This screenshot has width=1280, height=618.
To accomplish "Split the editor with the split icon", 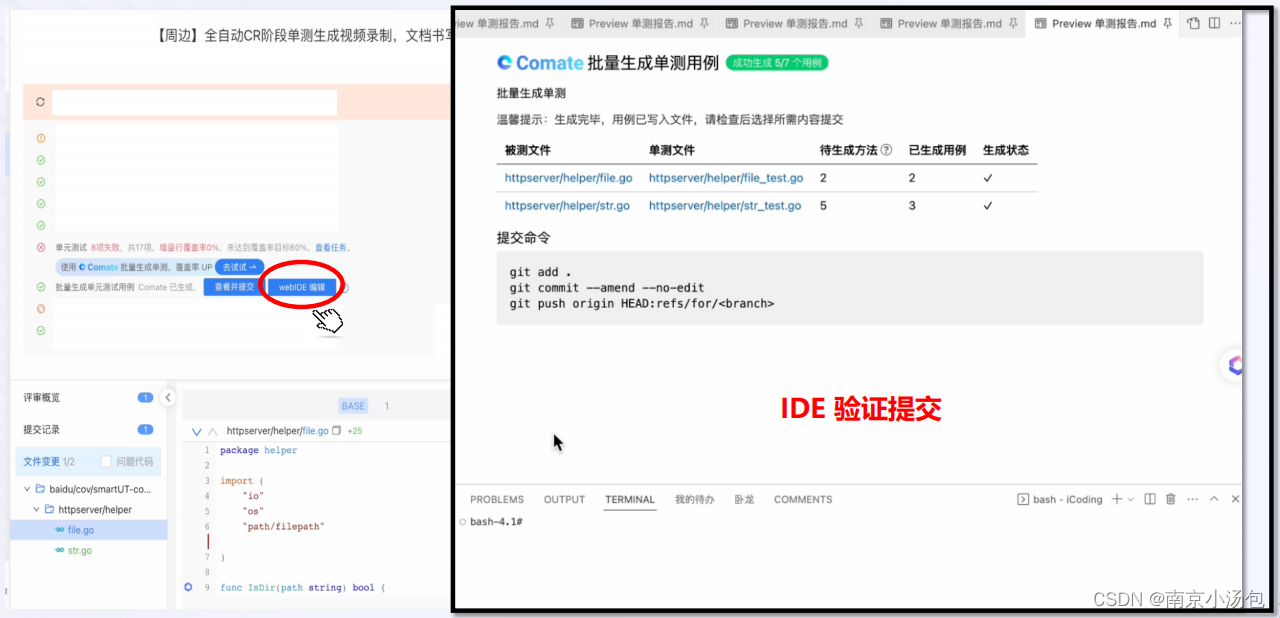I will point(1213,23).
